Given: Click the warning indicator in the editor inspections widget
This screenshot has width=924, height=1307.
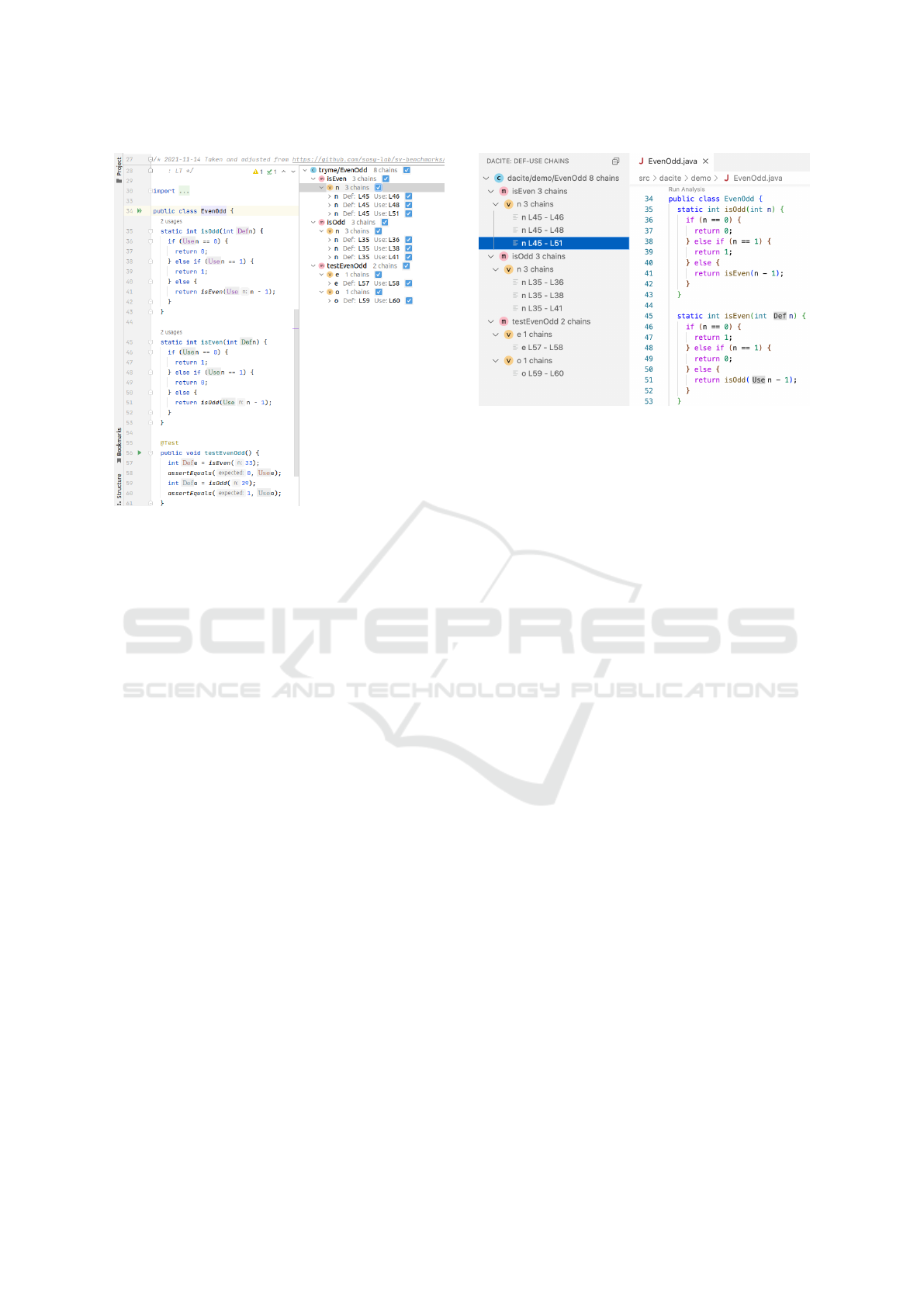Looking at the screenshot, I should (x=258, y=172).
